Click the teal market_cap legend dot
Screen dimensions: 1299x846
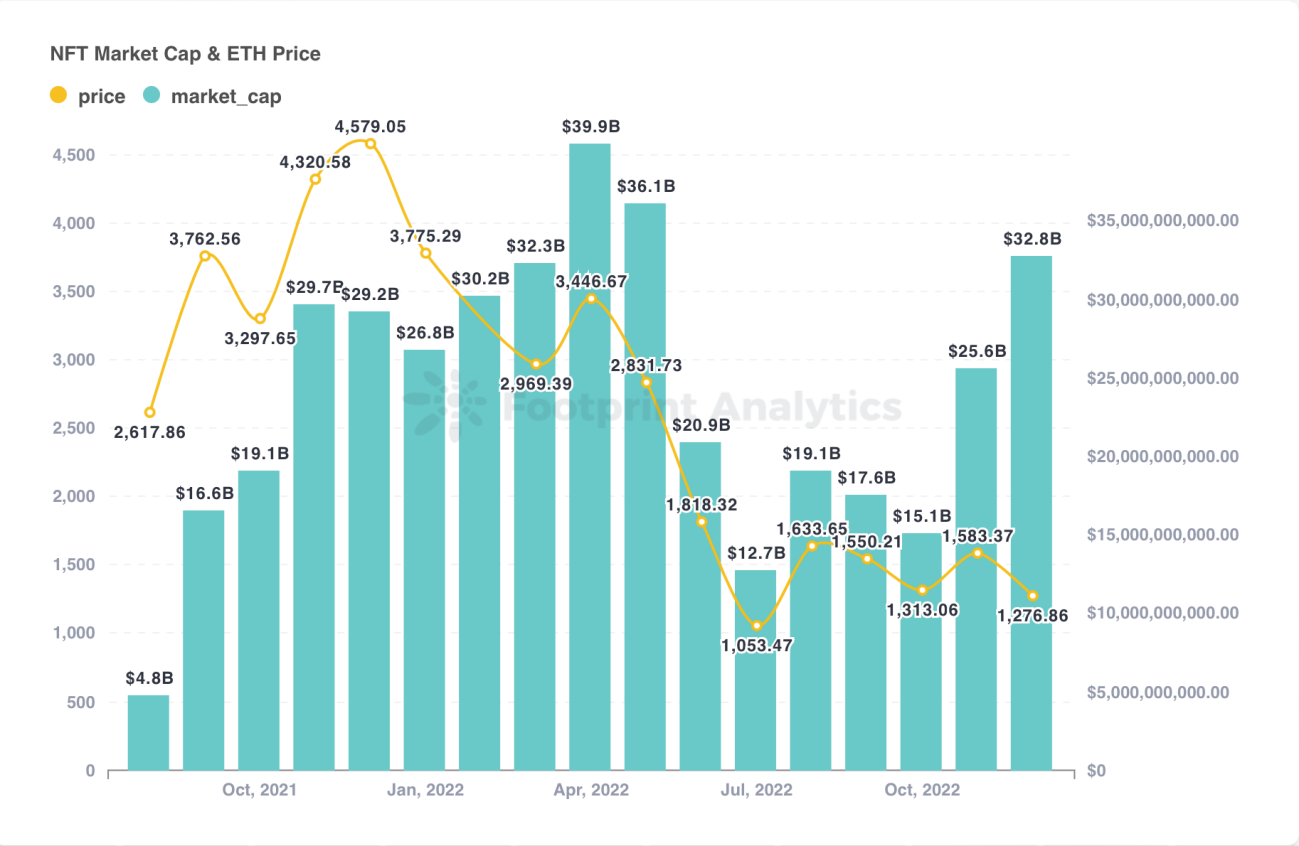click(151, 96)
